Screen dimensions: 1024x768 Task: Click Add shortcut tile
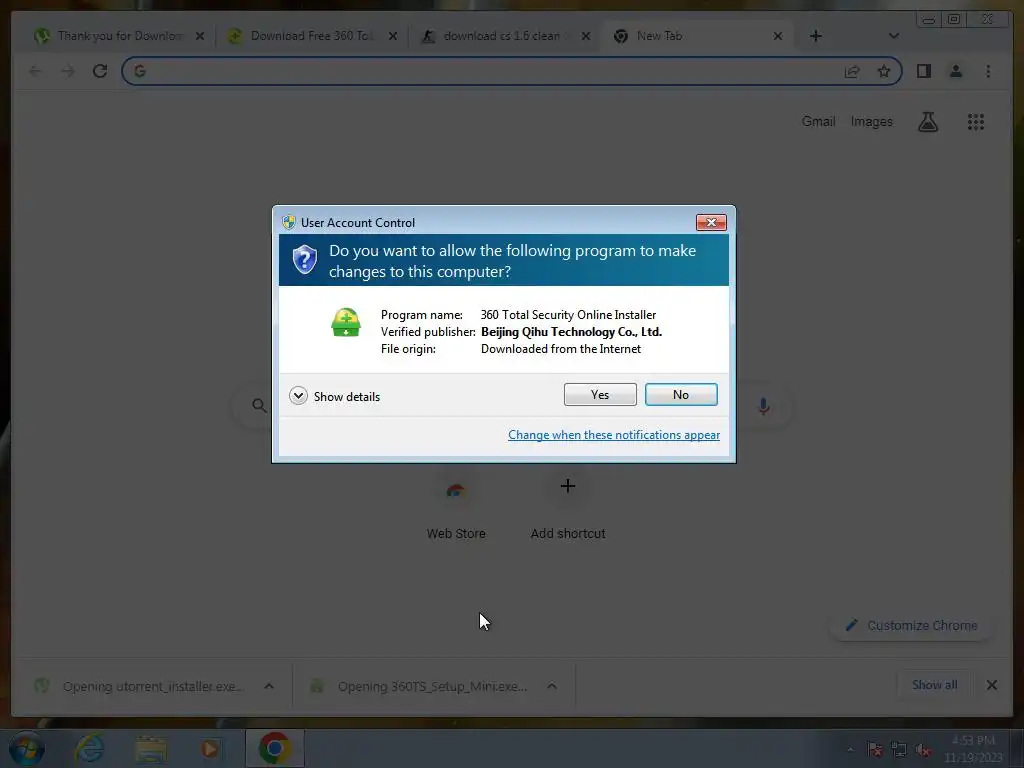(568, 506)
